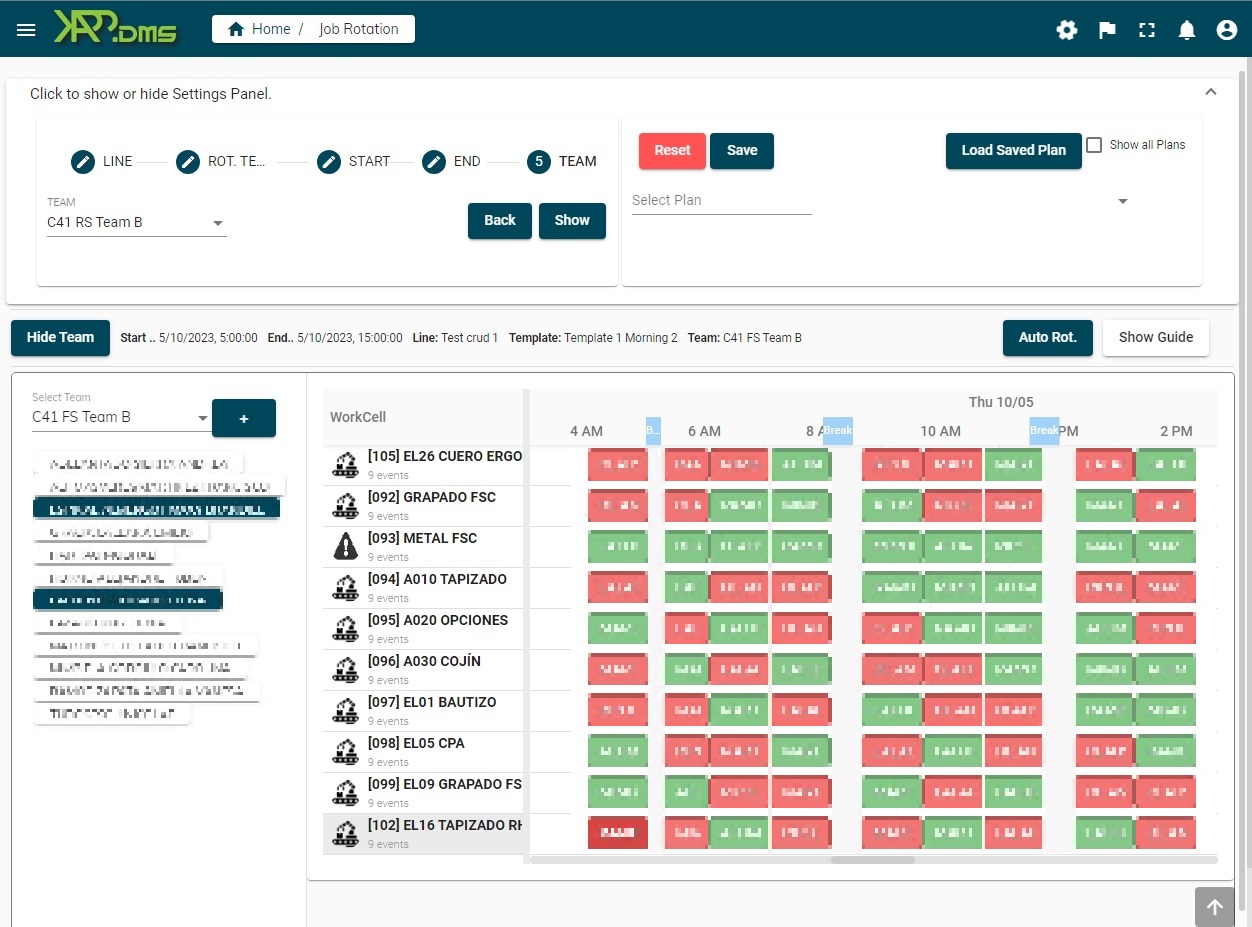
Task: Click workcell icon for [098] EL05 CPA
Action: (x=346, y=752)
